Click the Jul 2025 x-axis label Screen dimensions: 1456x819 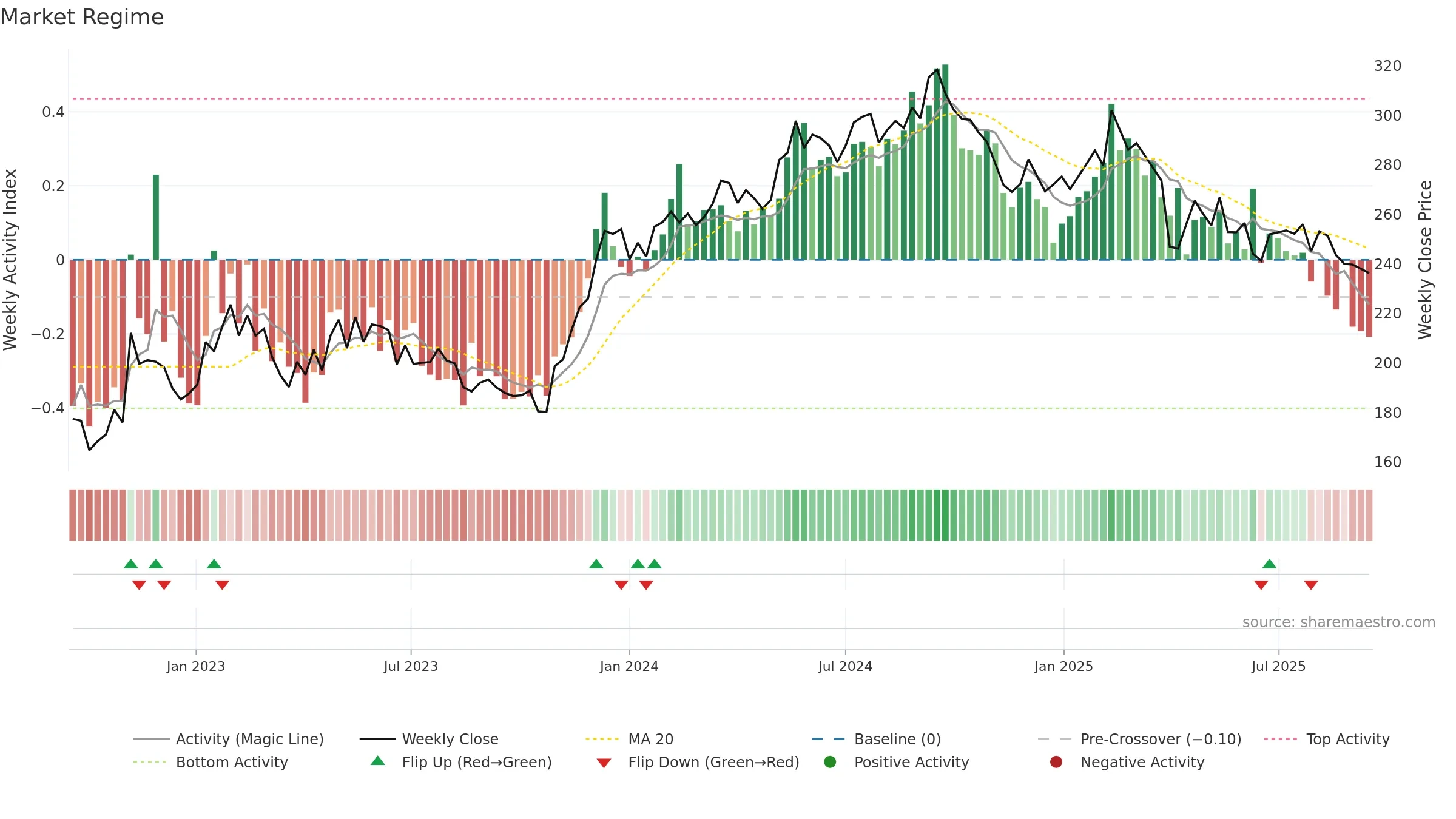click(x=1278, y=666)
